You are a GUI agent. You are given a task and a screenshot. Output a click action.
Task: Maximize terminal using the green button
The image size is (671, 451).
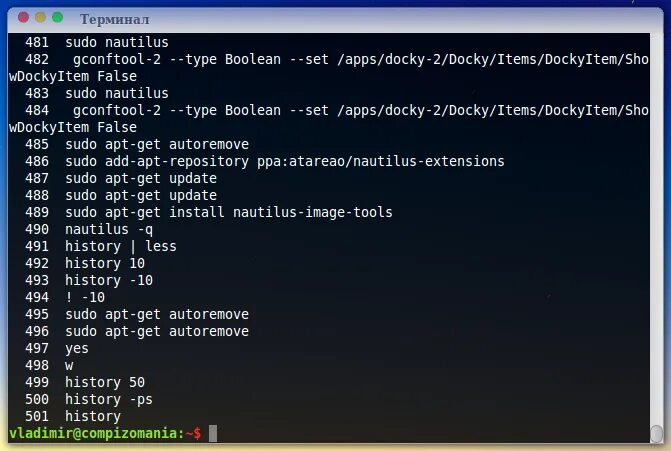click(57, 18)
